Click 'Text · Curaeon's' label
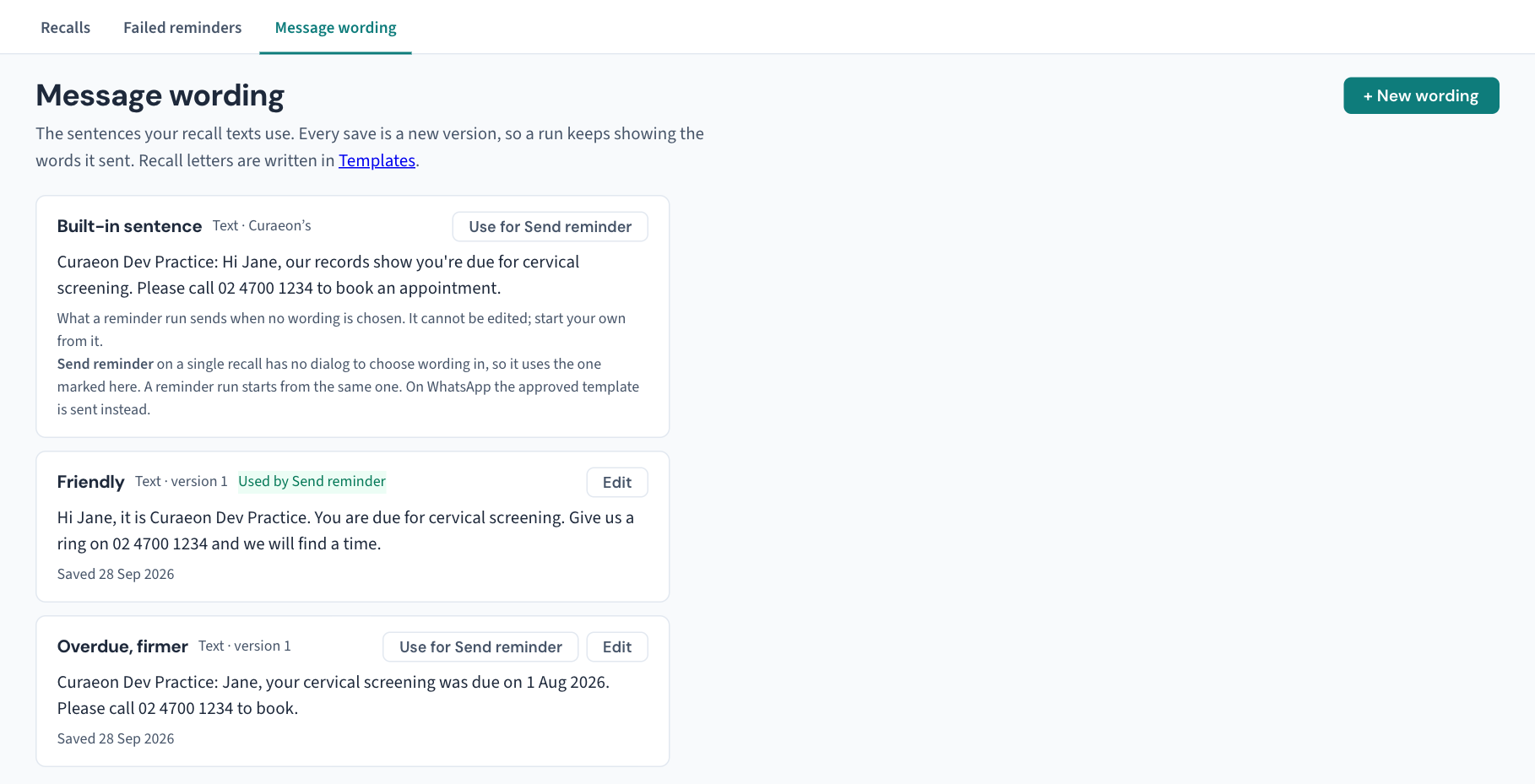Viewport: 1535px width, 784px height. pyautogui.click(x=262, y=225)
